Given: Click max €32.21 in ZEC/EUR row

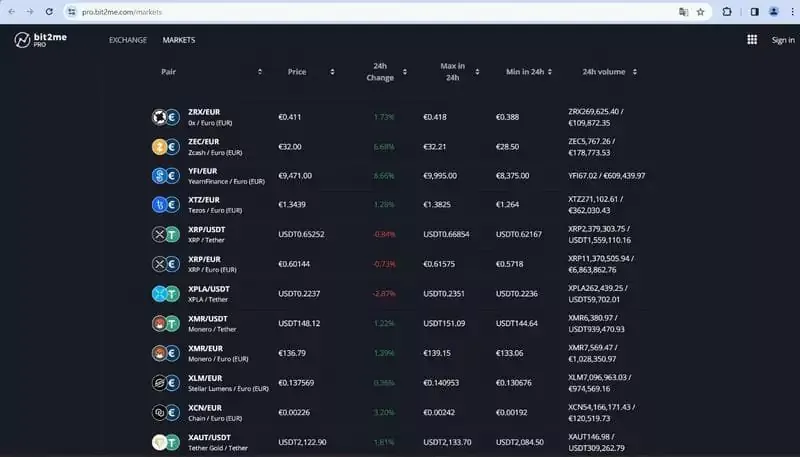Looking at the screenshot, I should pos(434,147).
